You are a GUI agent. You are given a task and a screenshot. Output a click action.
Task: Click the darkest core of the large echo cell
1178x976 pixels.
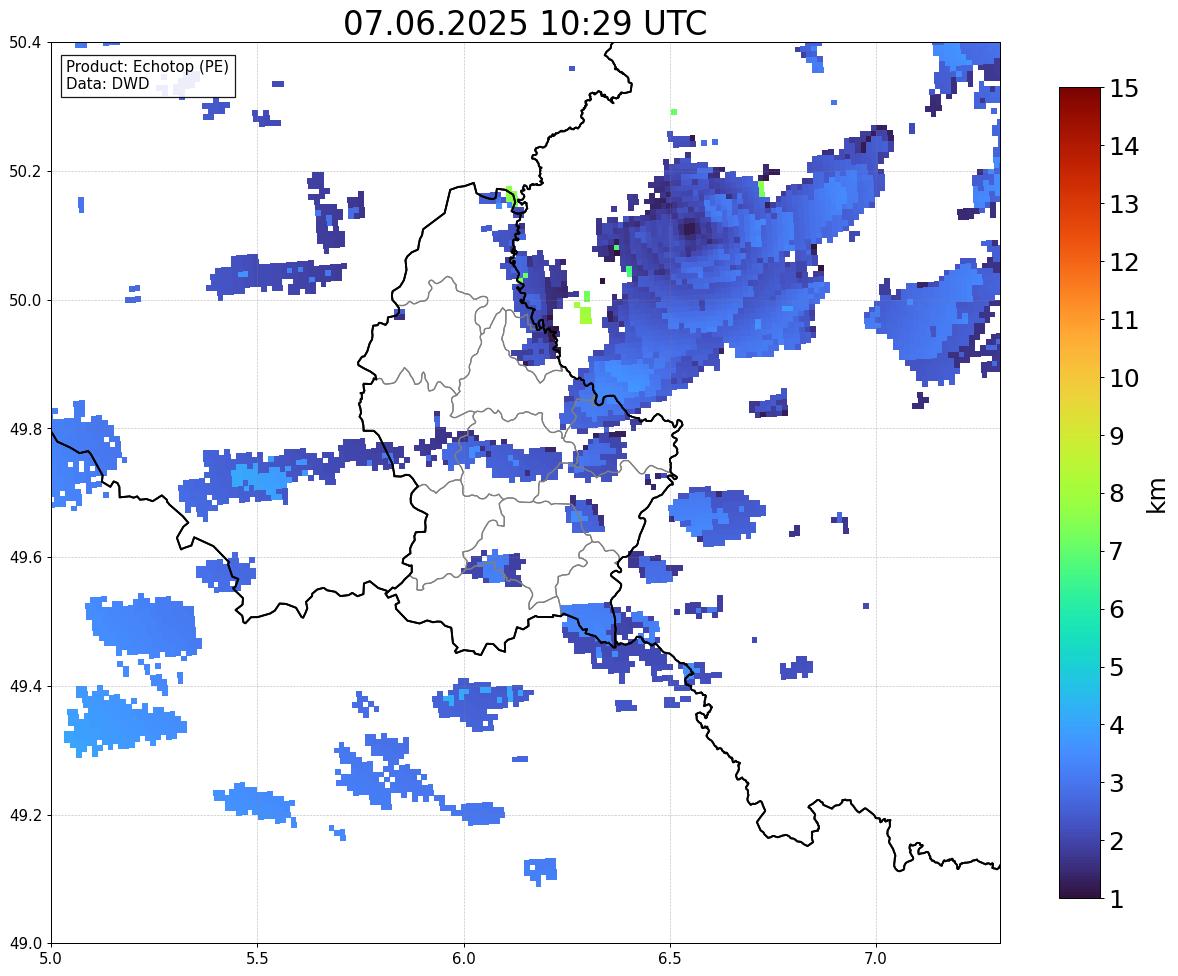pyautogui.click(x=689, y=228)
